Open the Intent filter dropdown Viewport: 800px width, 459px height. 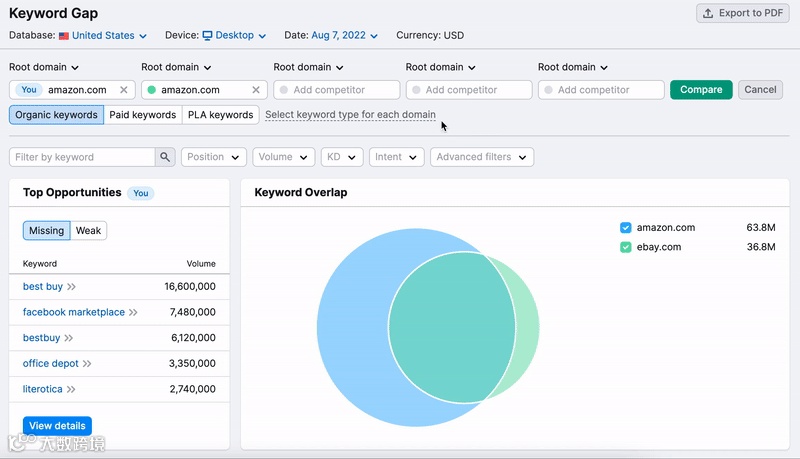[x=395, y=157]
